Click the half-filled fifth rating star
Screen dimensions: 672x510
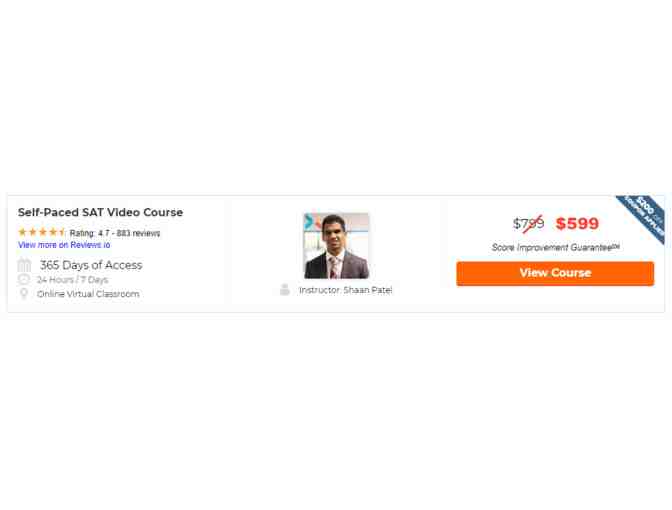[62, 232]
